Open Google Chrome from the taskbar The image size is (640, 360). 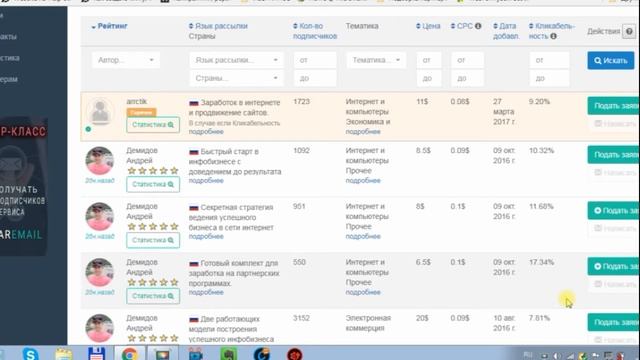point(129,354)
